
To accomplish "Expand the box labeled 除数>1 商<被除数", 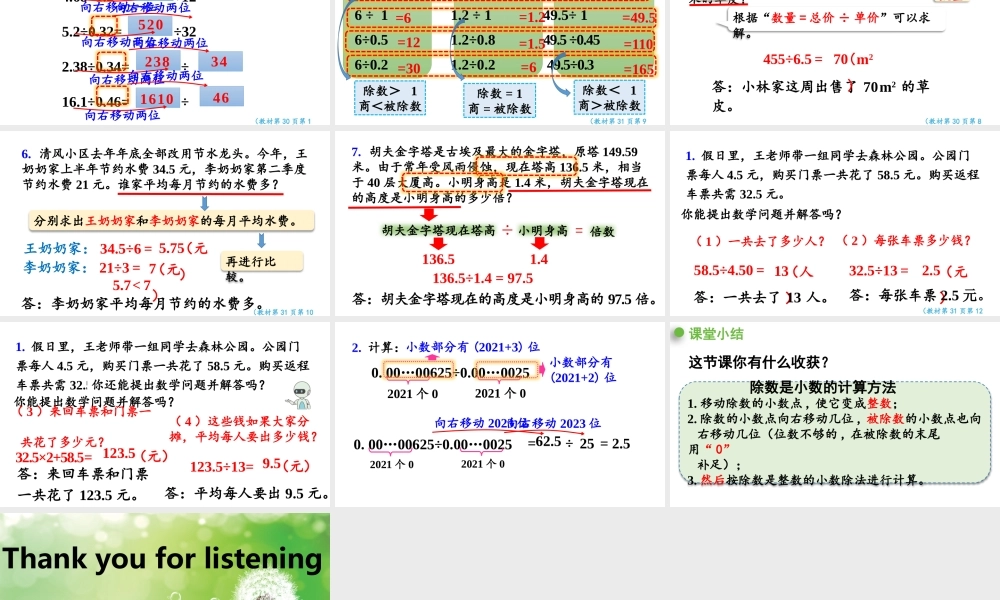I will point(391,98).
